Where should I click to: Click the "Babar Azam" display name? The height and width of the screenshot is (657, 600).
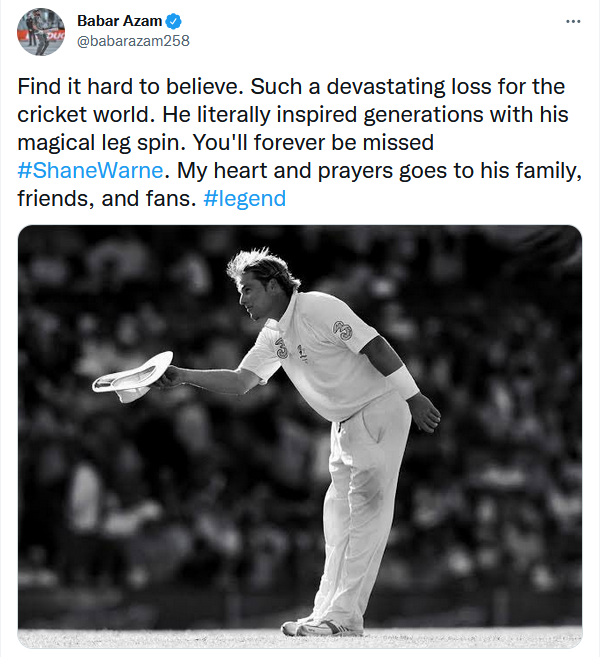(x=119, y=20)
